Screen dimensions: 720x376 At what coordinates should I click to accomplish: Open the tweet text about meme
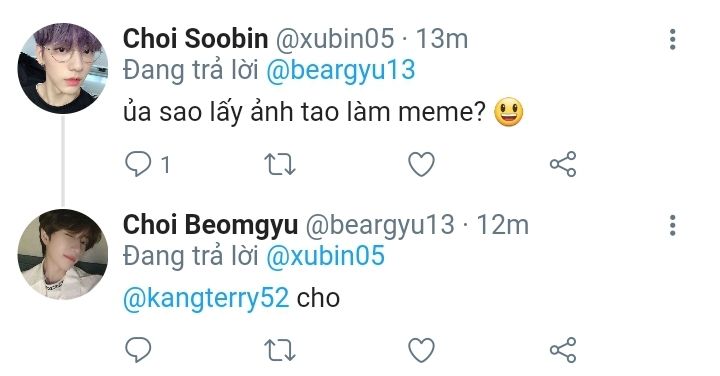[x=323, y=112]
